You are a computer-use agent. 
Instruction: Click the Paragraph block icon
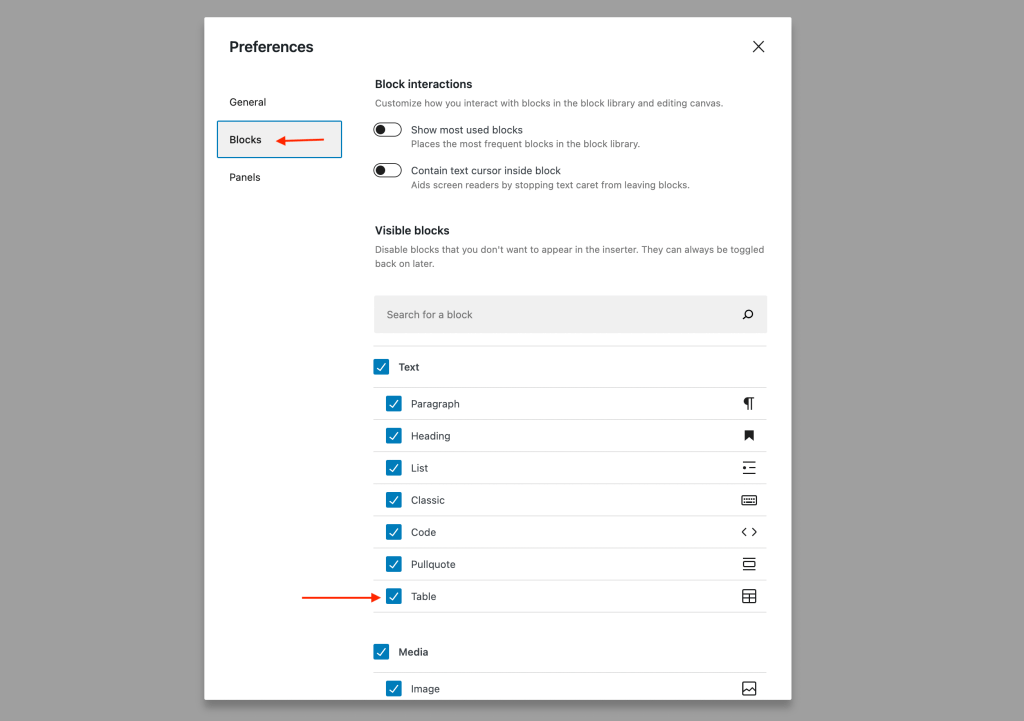[x=748, y=403]
